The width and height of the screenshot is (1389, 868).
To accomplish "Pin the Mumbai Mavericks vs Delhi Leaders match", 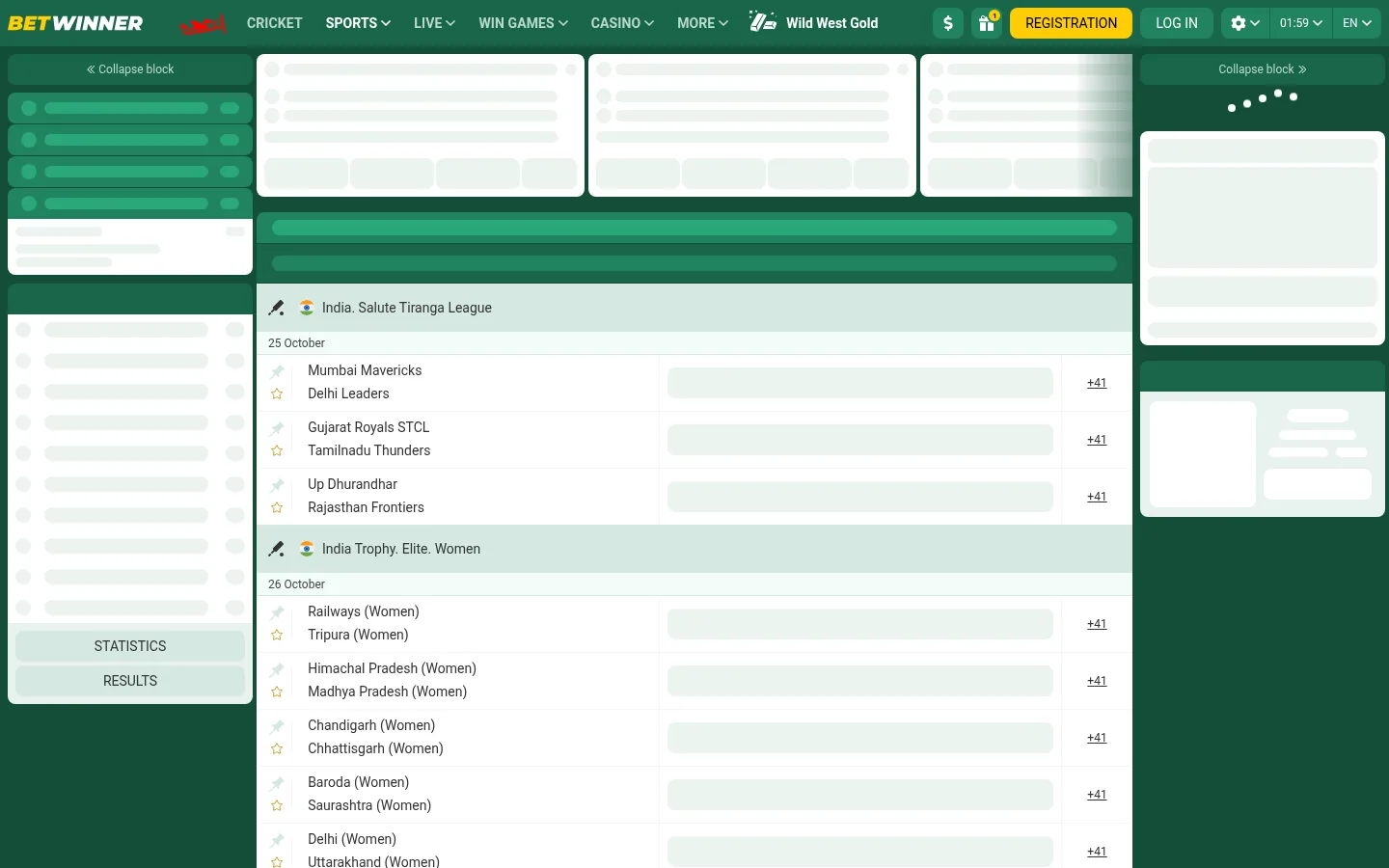I will tap(277, 371).
